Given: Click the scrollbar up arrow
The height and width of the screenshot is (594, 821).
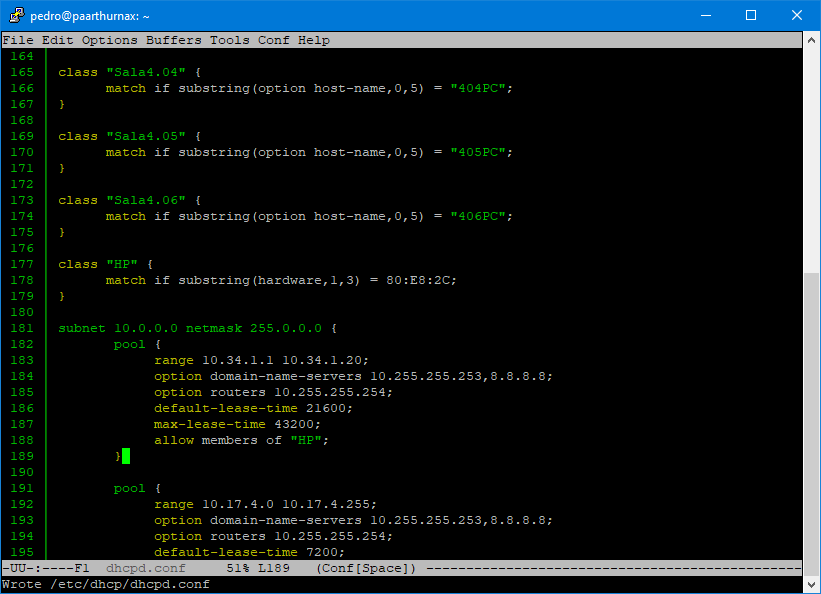Looking at the screenshot, I should (809, 38).
